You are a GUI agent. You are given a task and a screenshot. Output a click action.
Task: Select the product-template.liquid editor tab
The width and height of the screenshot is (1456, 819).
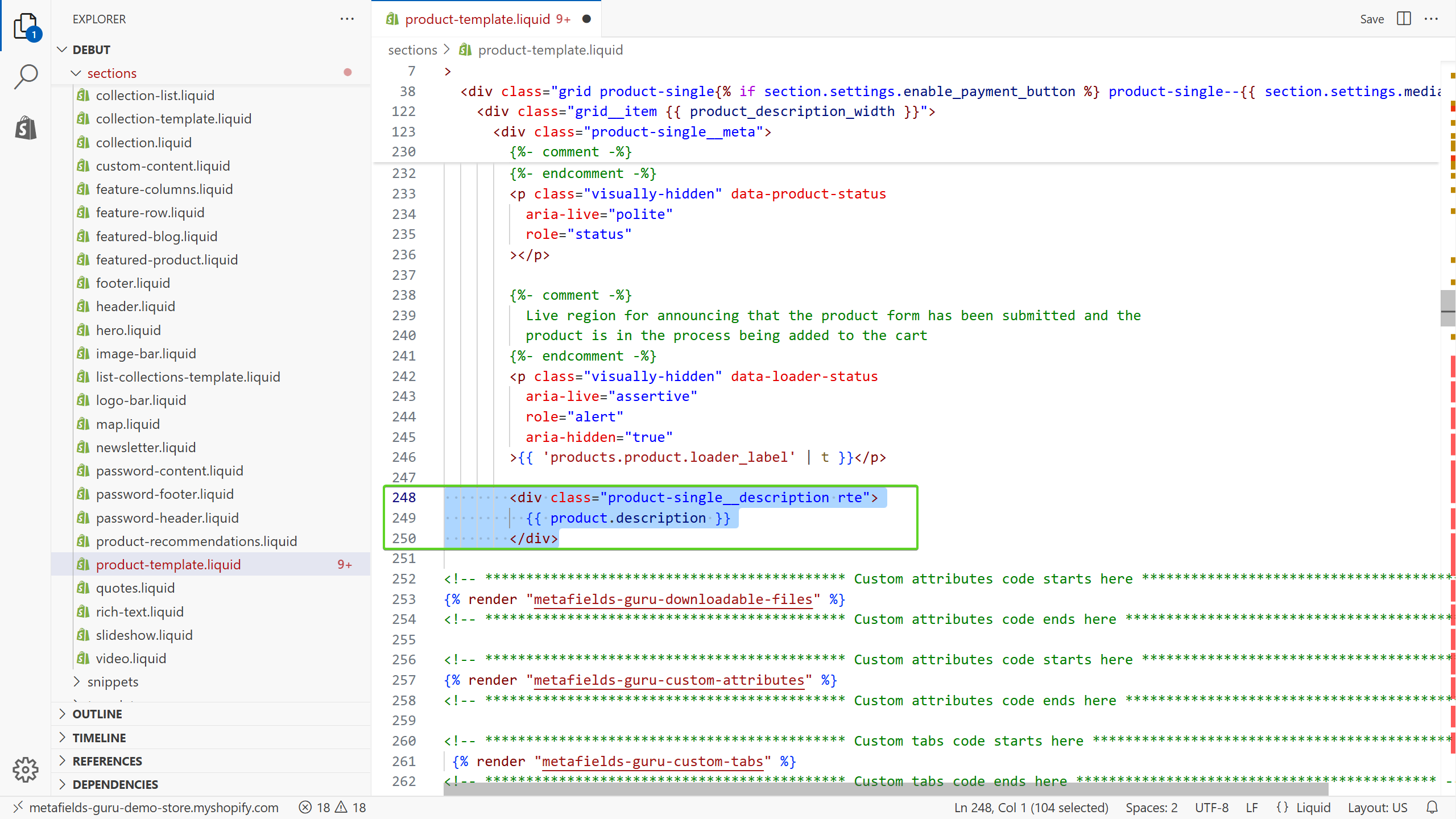(478, 19)
